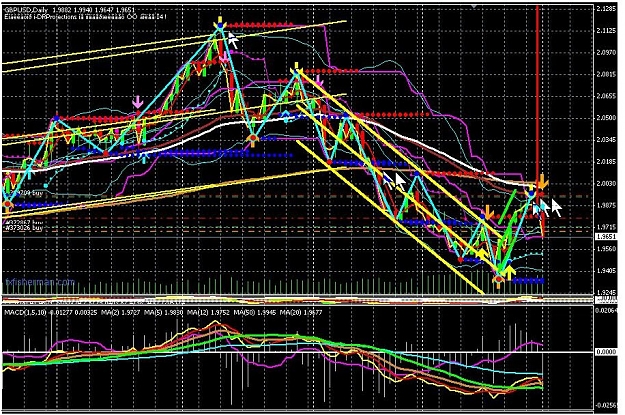Click the MA(12) 1.9752 label
The height and width of the screenshot is (415, 625).
coord(209,313)
